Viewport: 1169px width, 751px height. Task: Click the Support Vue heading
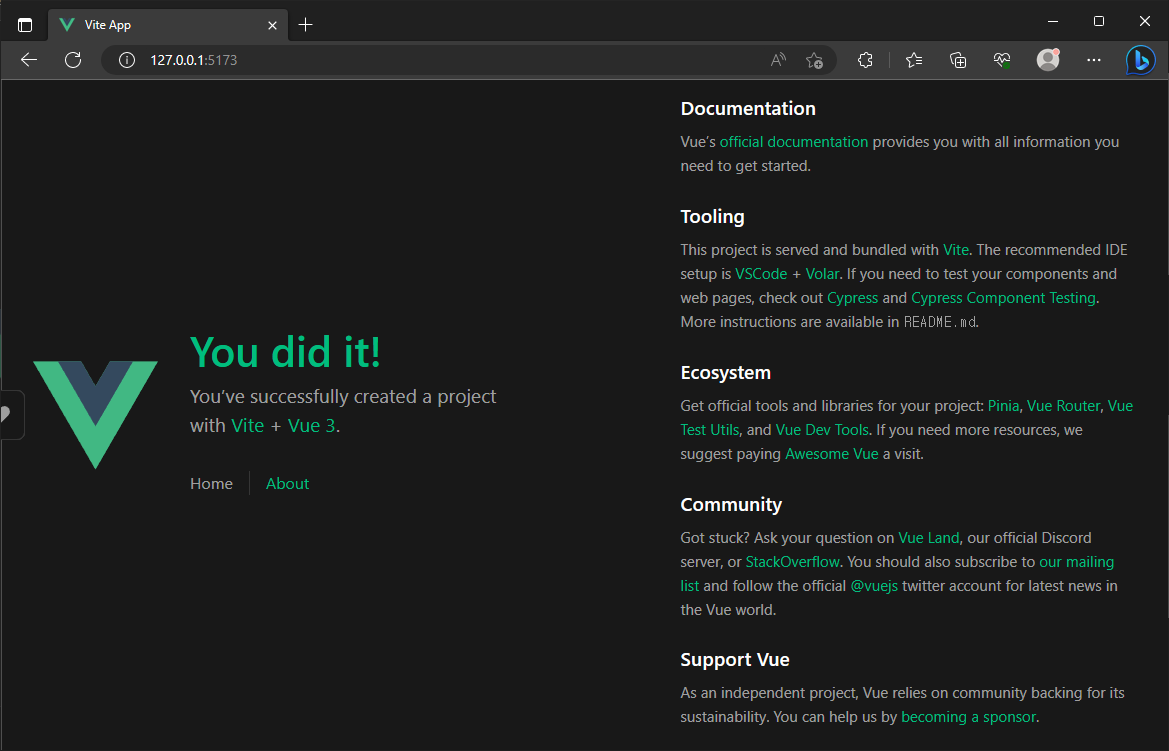734,659
